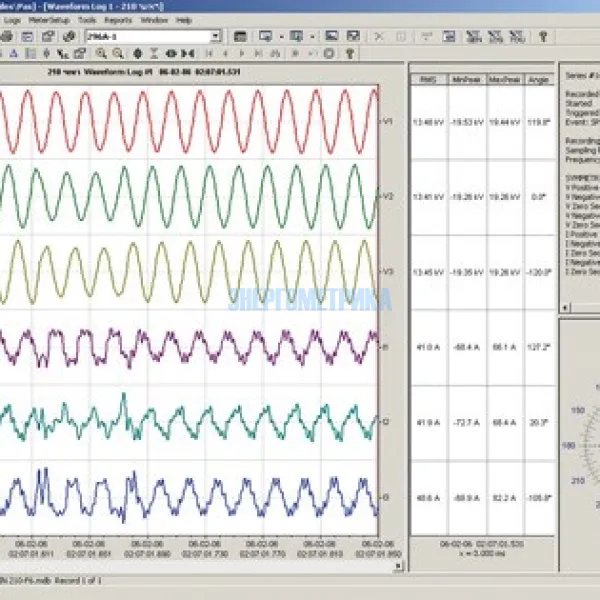Click the help question mark icon
The height and width of the screenshot is (600, 600).
pyautogui.click(x=543, y=36)
